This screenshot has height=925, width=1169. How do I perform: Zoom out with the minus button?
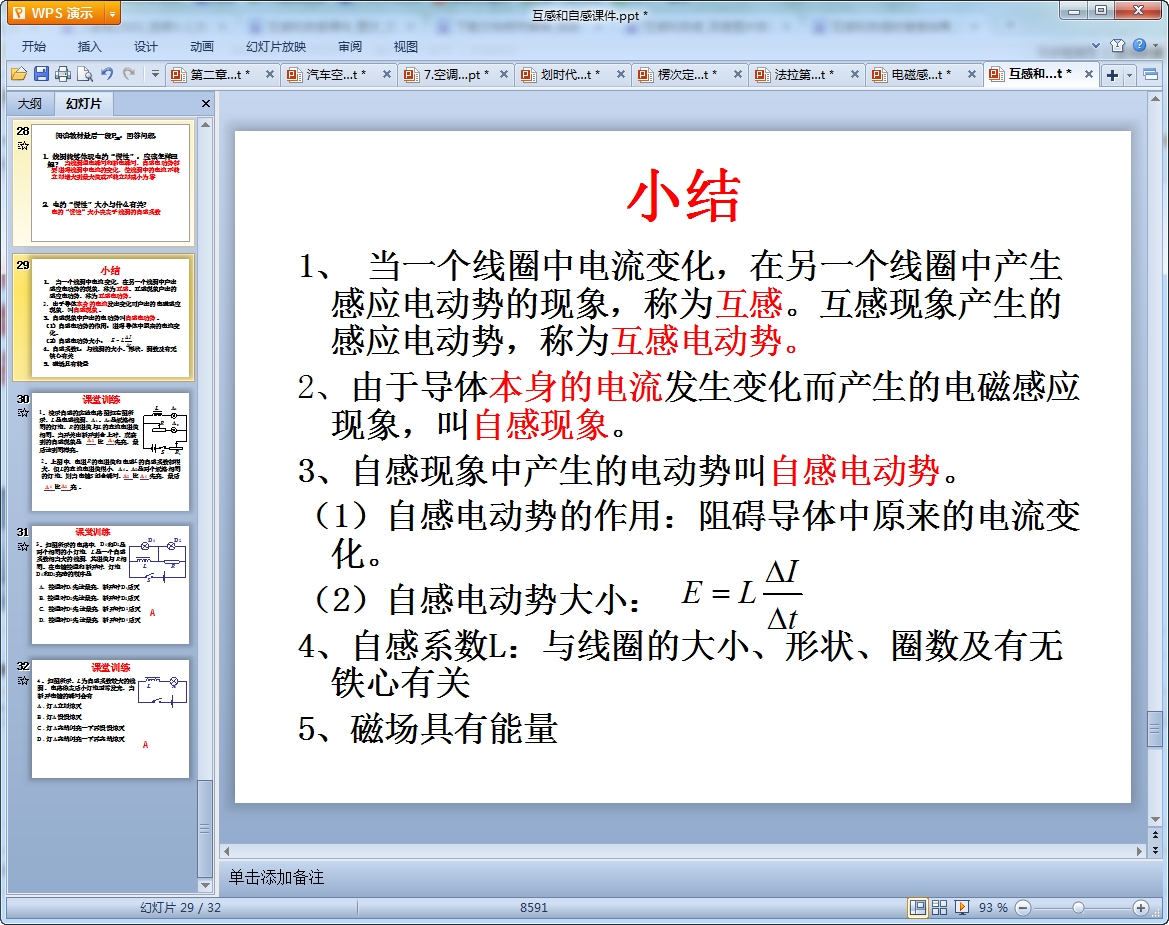[x=1024, y=907]
